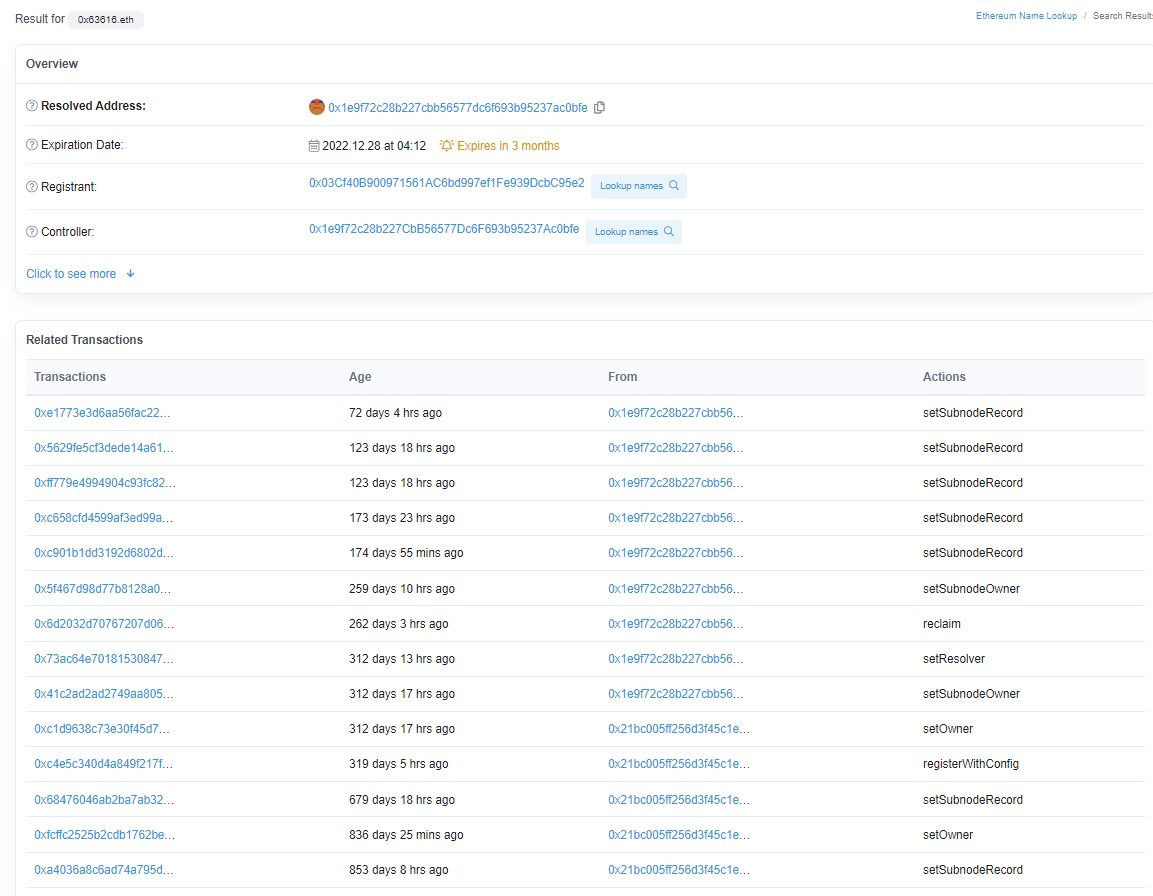Click the alarm bell expiry icon

[x=446, y=146]
